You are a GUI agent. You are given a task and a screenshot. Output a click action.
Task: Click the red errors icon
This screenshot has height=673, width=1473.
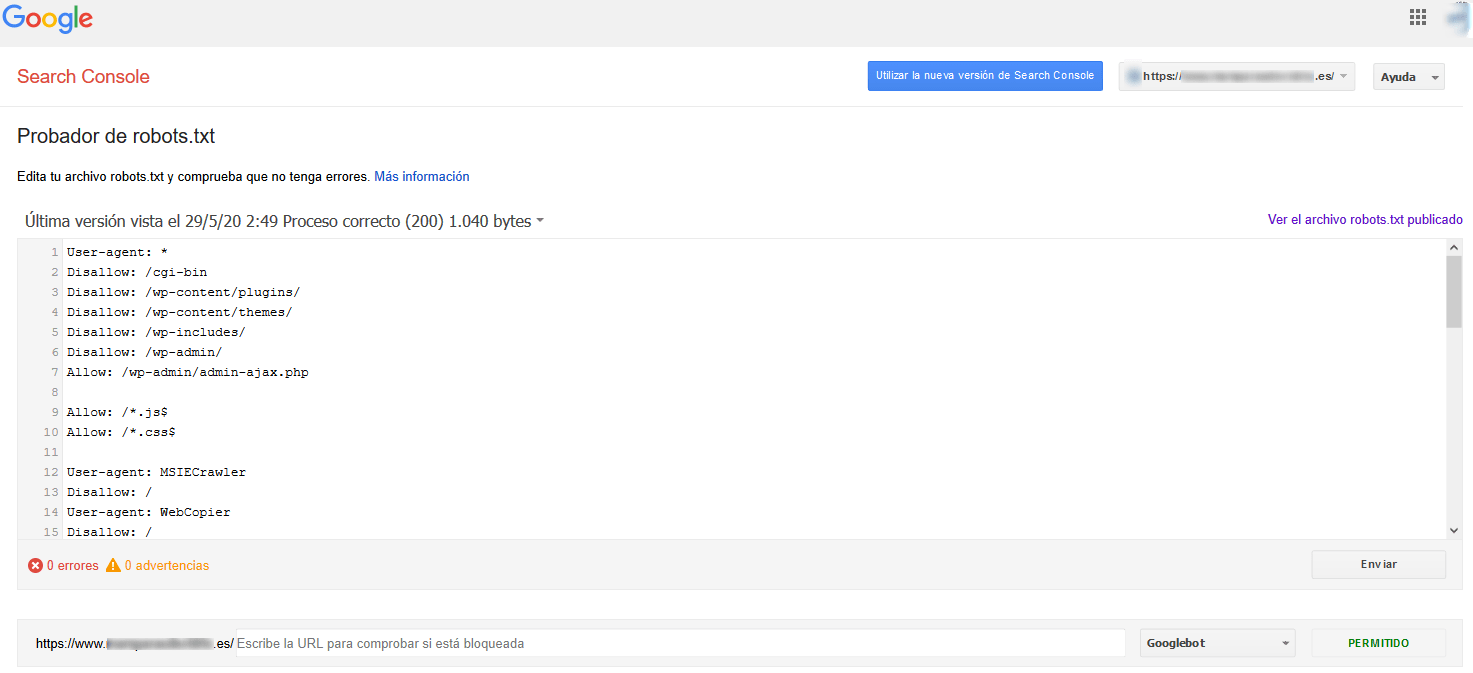pyautogui.click(x=36, y=566)
